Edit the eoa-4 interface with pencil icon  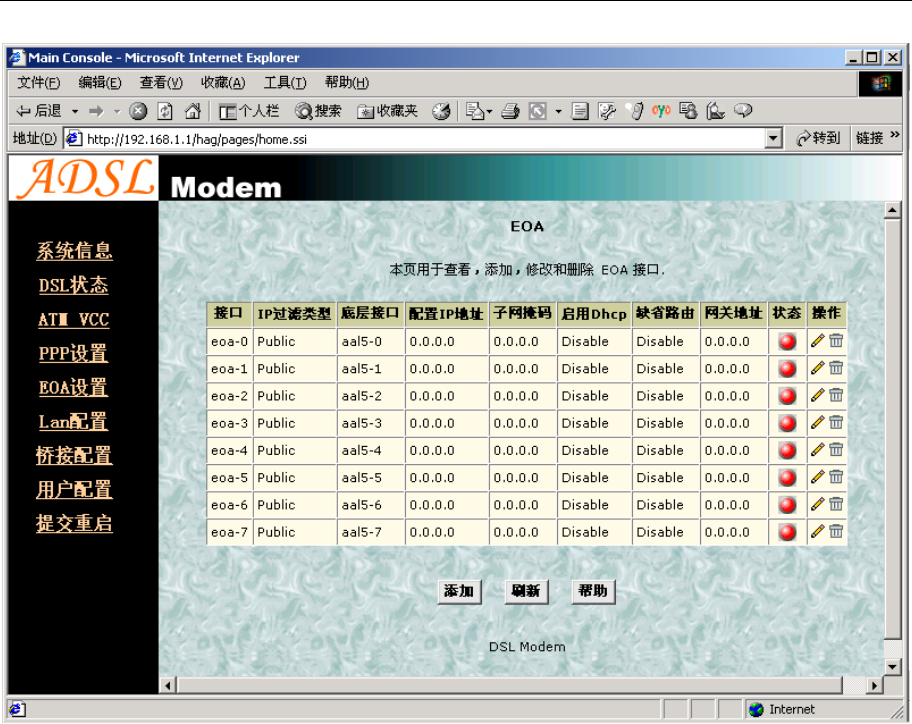pyautogui.click(x=817, y=450)
